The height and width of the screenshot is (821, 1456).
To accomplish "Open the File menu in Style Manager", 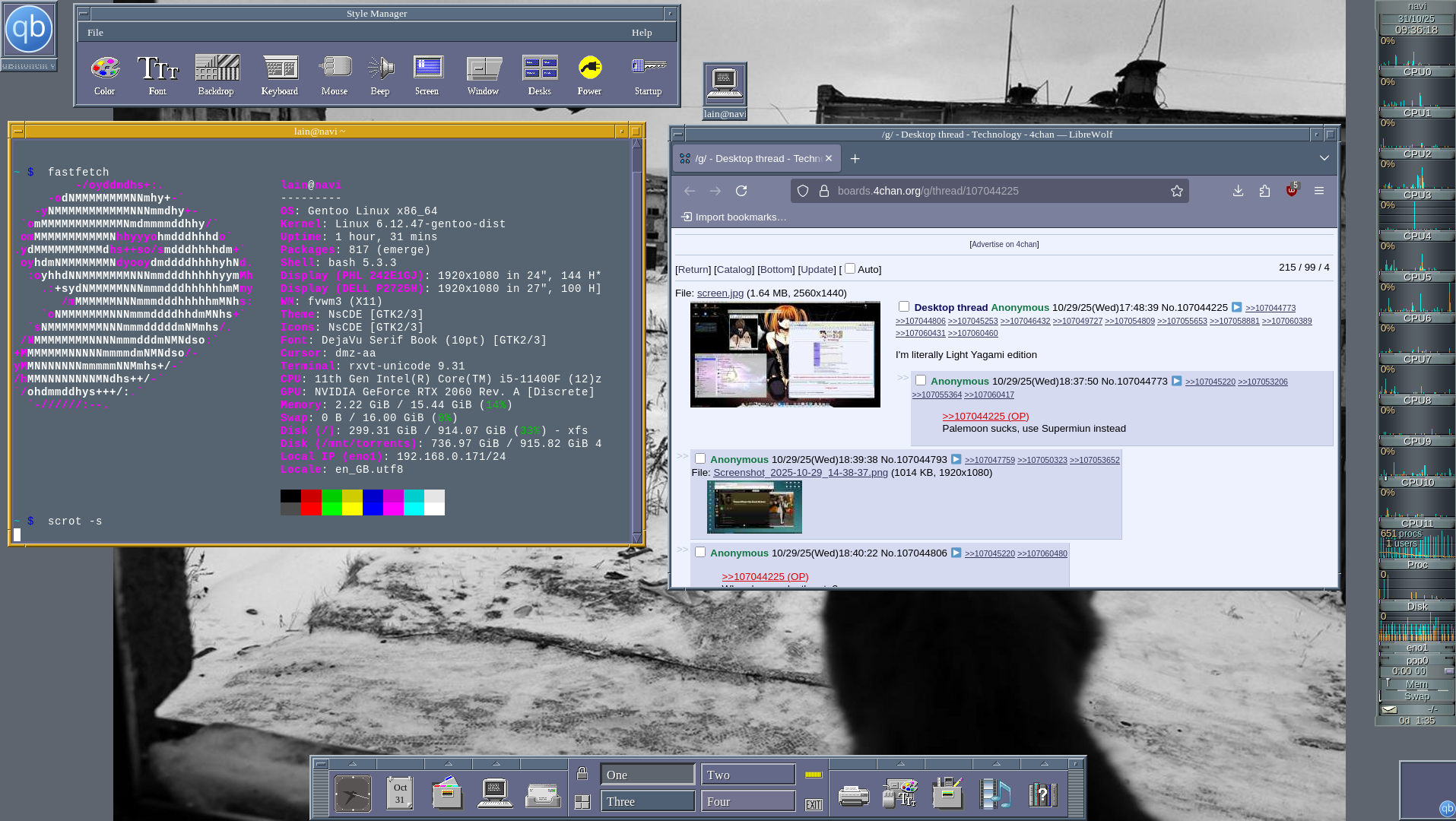I will click(x=95, y=33).
